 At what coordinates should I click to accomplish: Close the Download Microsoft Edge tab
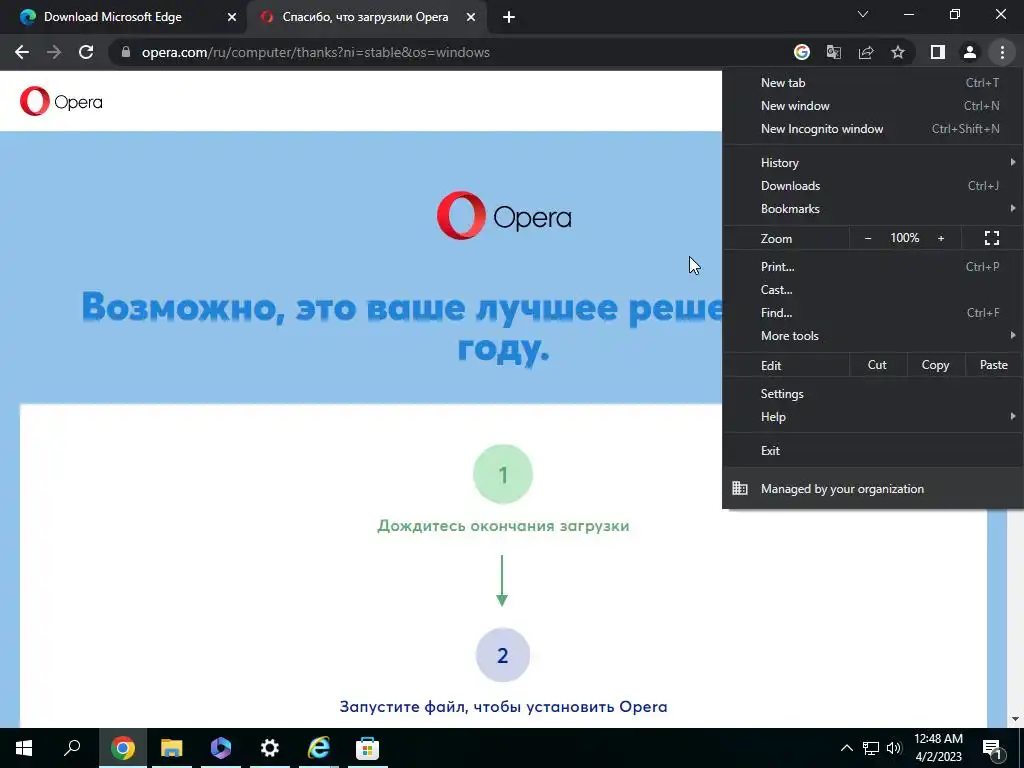pyautogui.click(x=232, y=18)
